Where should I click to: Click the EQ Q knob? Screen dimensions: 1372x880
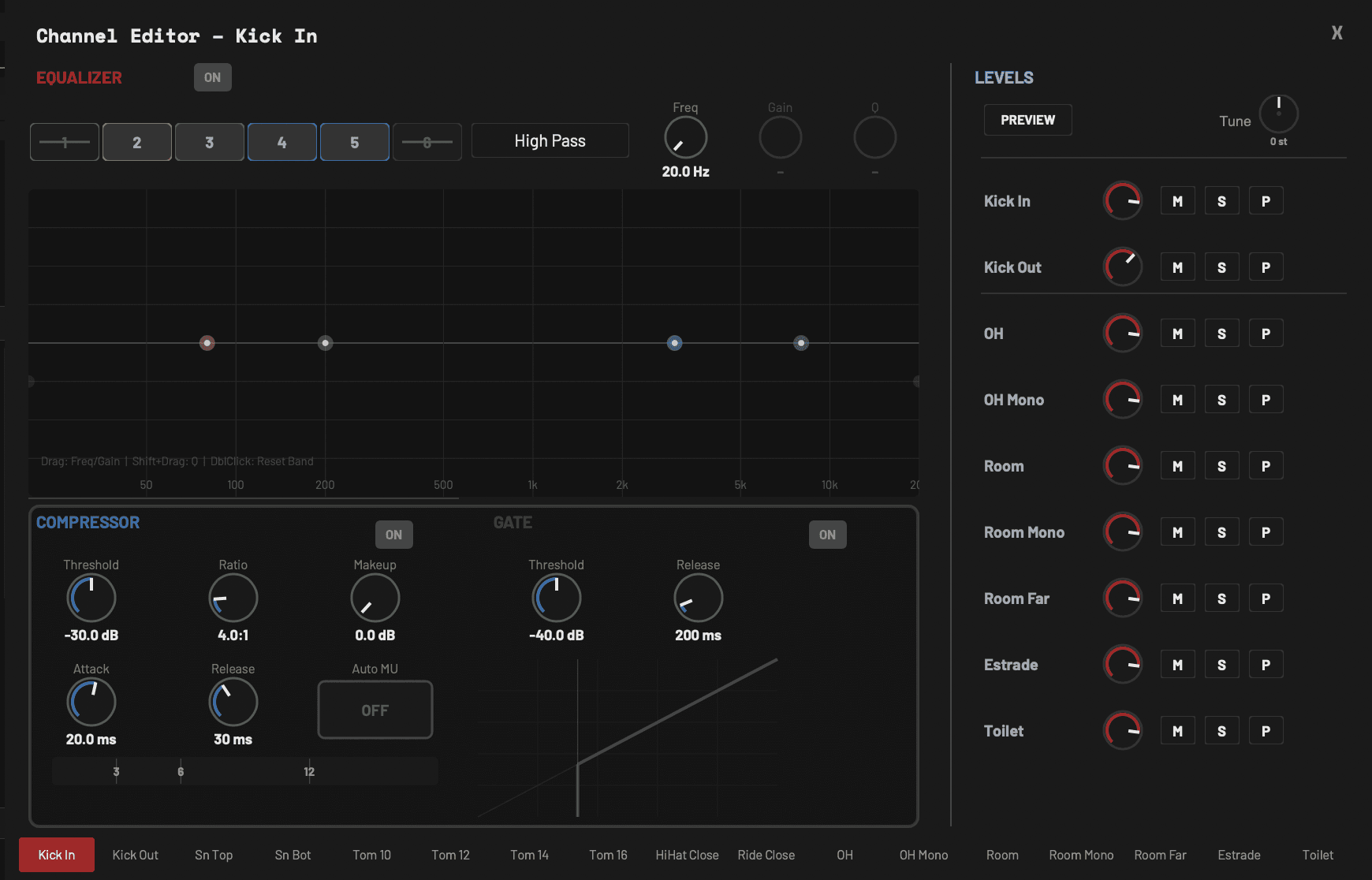(x=875, y=138)
